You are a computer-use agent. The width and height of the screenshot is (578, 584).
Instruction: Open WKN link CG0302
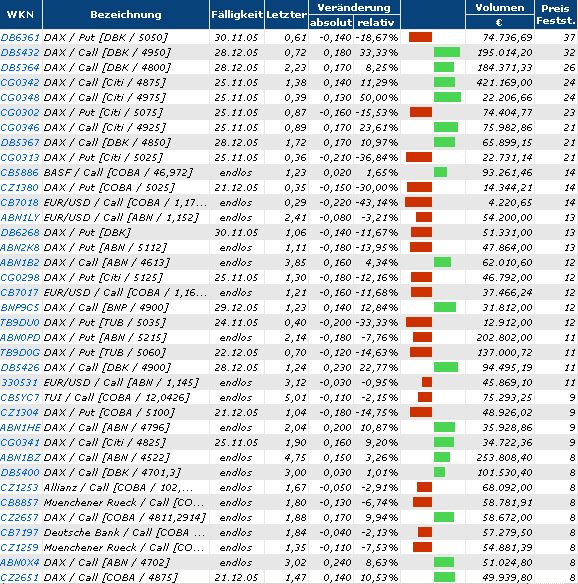pos(20,112)
